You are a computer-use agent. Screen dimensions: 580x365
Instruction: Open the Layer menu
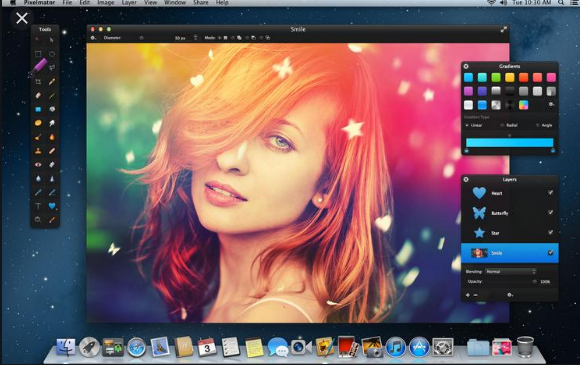click(x=129, y=3)
